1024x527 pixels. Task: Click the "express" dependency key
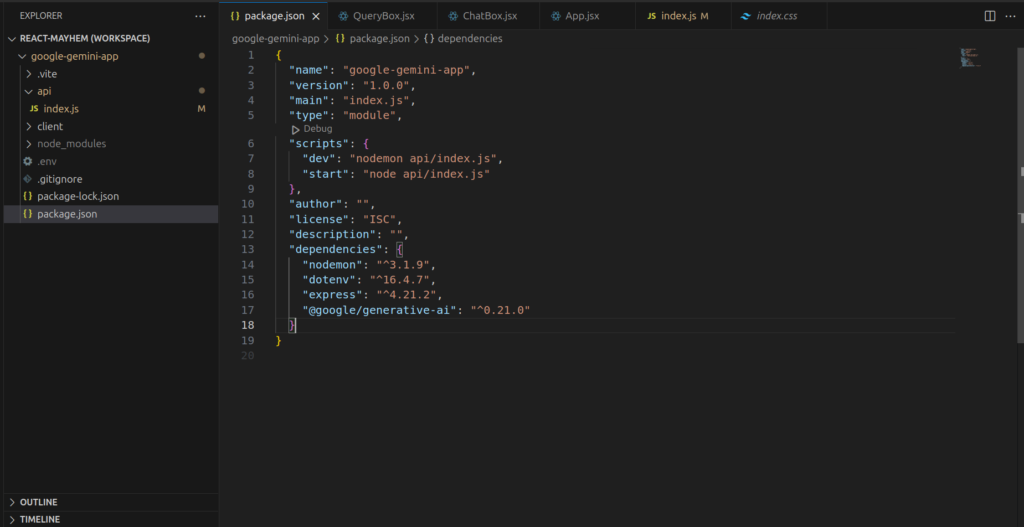point(332,295)
